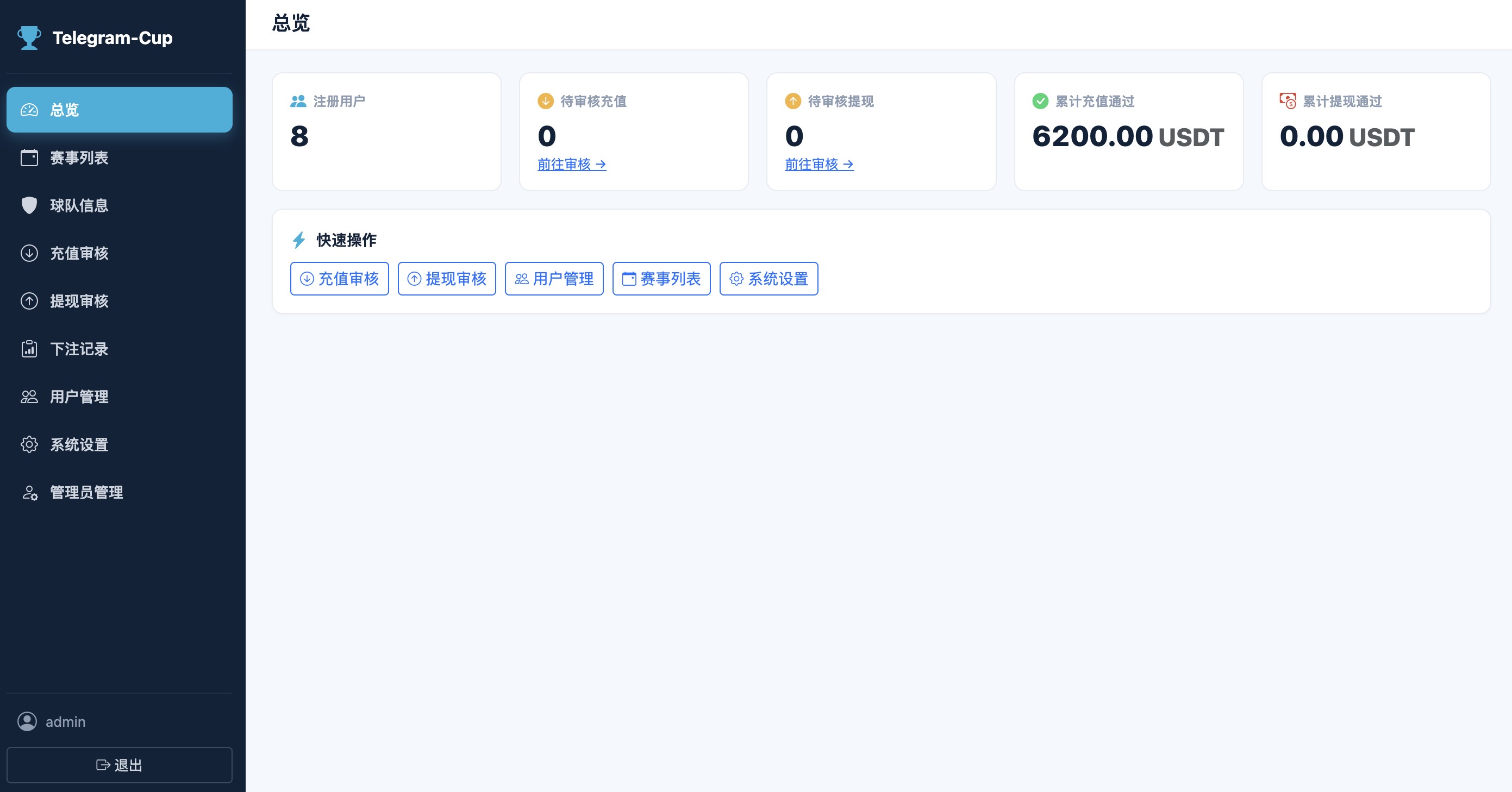Click the orange up-arrow icon on 待审核提现 card
The image size is (1512, 792).
tap(793, 101)
